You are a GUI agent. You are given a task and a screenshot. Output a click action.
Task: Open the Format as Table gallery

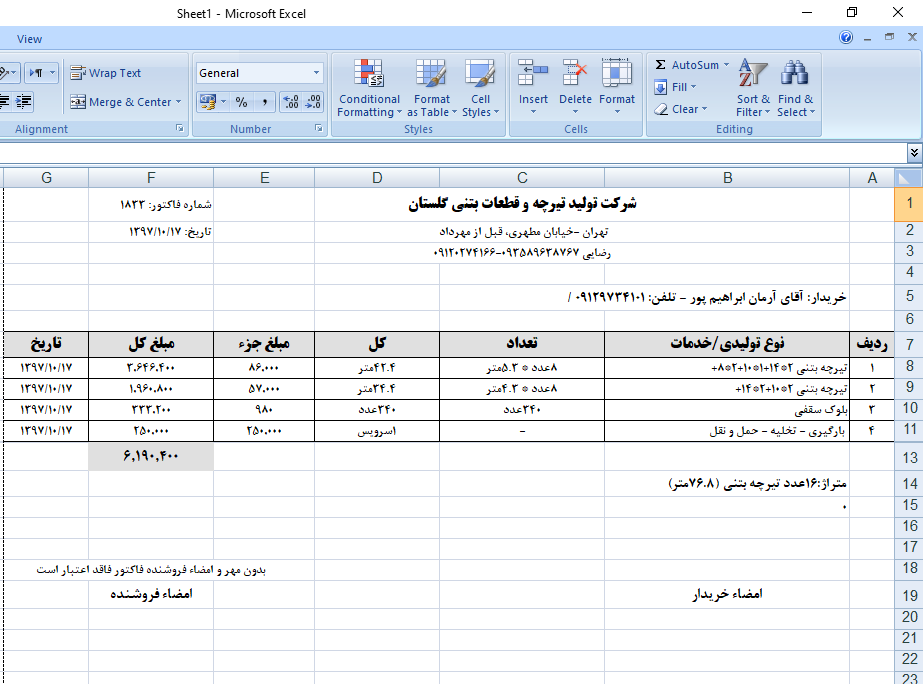click(x=431, y=88)
